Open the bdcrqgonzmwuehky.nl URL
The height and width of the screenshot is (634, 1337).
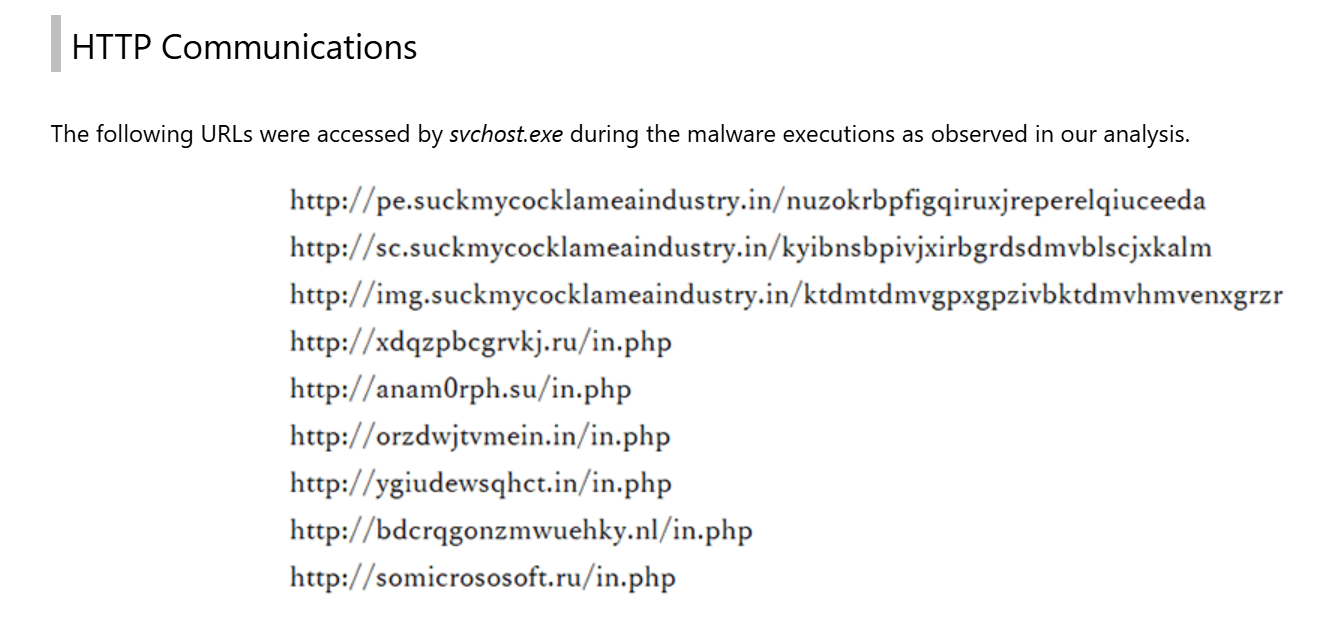(x=520, y=531)
